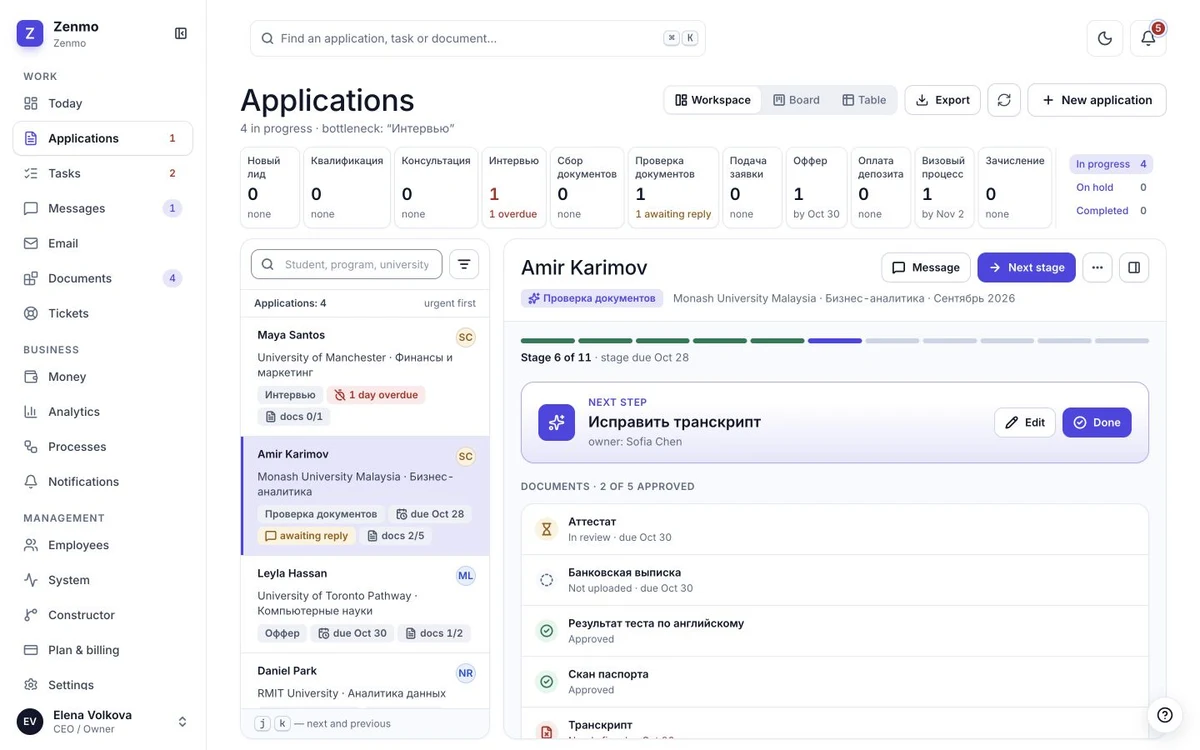Click the Проверка документов stage badge in header

592,298
